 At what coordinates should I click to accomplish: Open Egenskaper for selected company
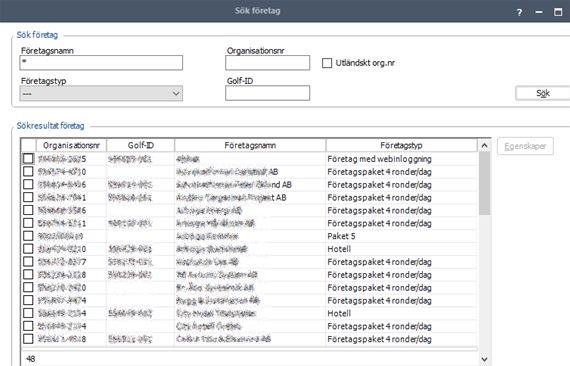pyautogui.click(x=525, y=146)
